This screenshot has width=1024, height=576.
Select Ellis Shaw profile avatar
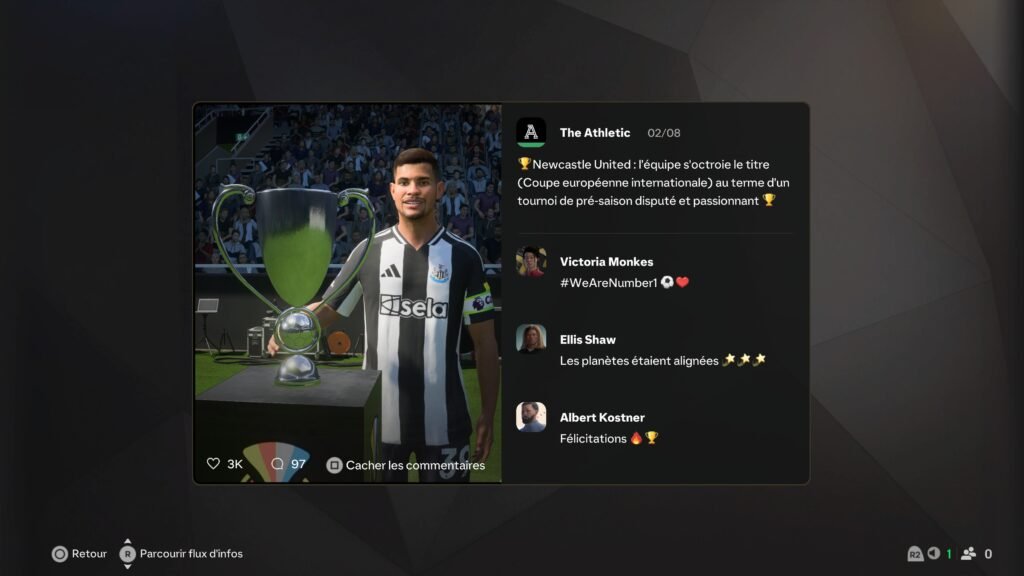coord(531,339)
